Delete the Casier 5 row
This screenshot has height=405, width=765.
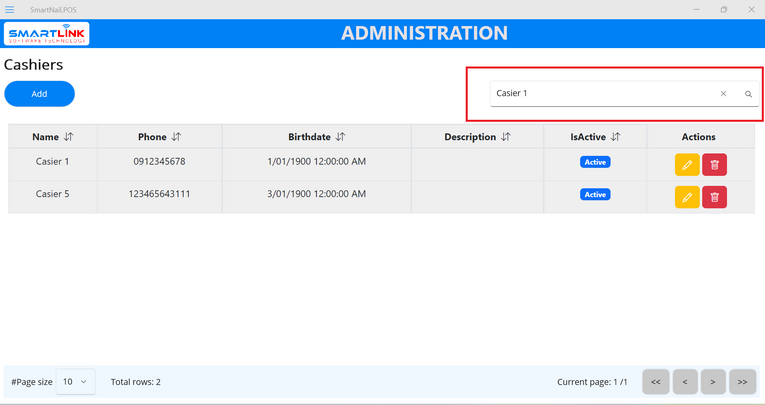tap(714, 197)
